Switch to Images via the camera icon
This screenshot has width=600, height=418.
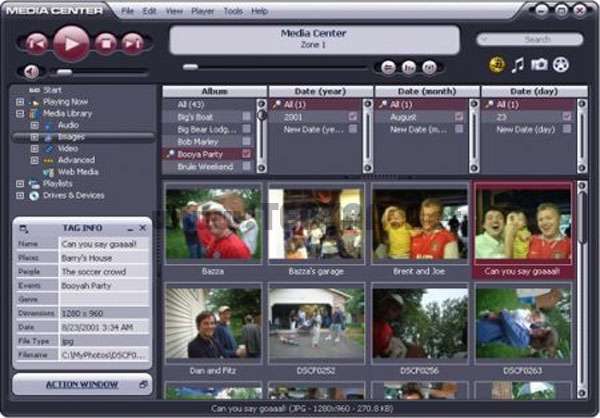pos(539,64)
